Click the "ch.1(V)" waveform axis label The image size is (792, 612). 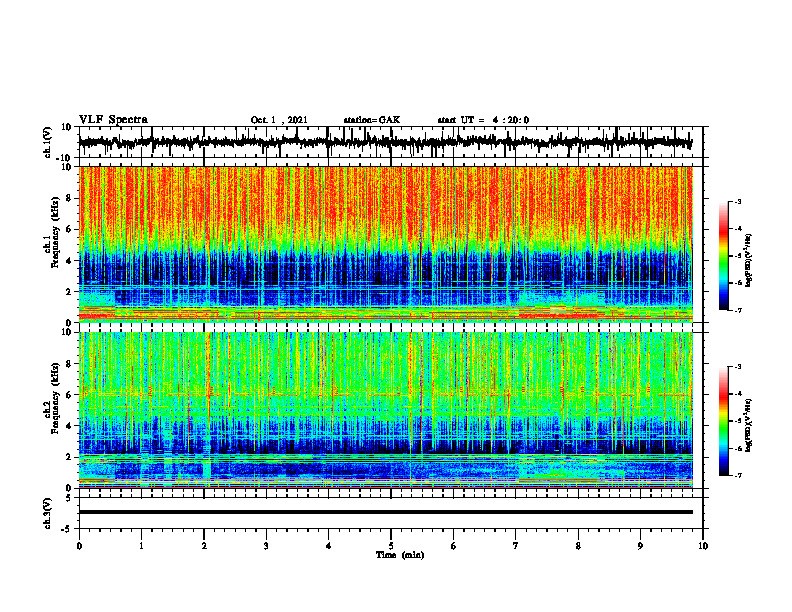48,142
